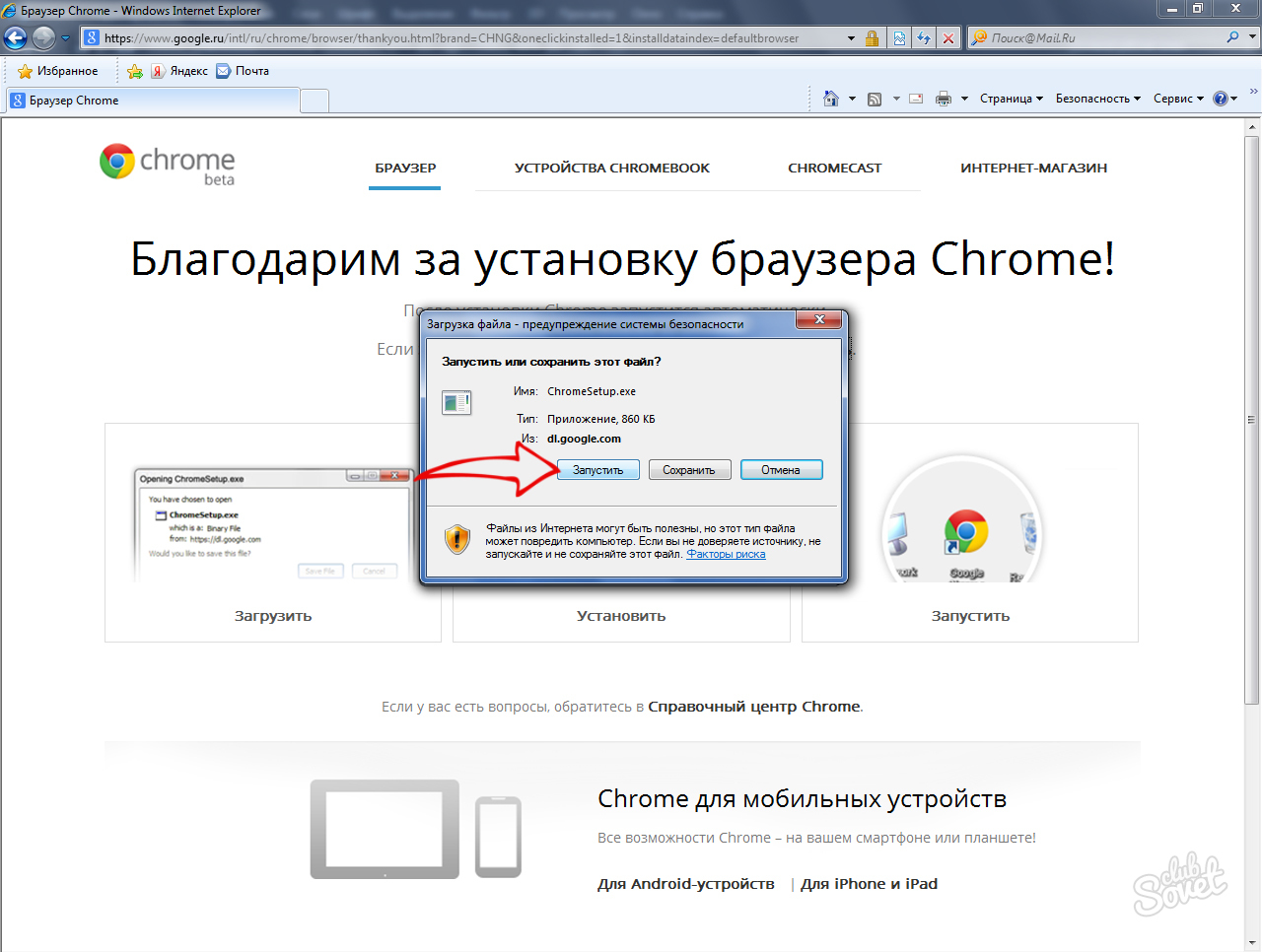Click Сохранить button in download dialog
The width and height of the screenshot is (1262, 952).
(x=688, y=470)
